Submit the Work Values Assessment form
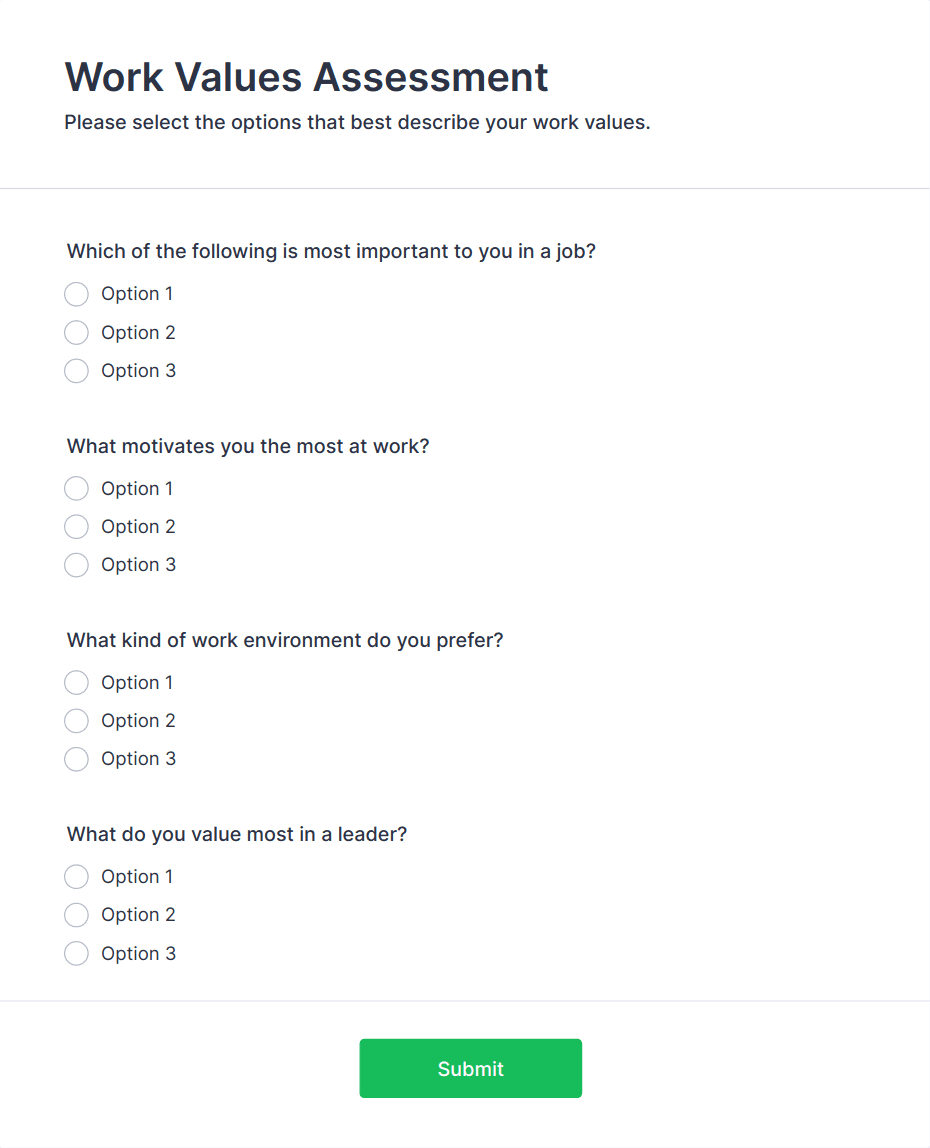The image size is (930, 1148). 470,1068
